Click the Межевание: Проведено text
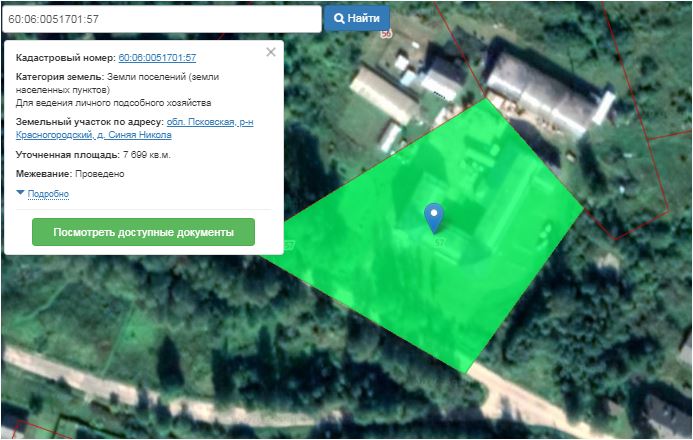693x440 pixels. point(70,174)
